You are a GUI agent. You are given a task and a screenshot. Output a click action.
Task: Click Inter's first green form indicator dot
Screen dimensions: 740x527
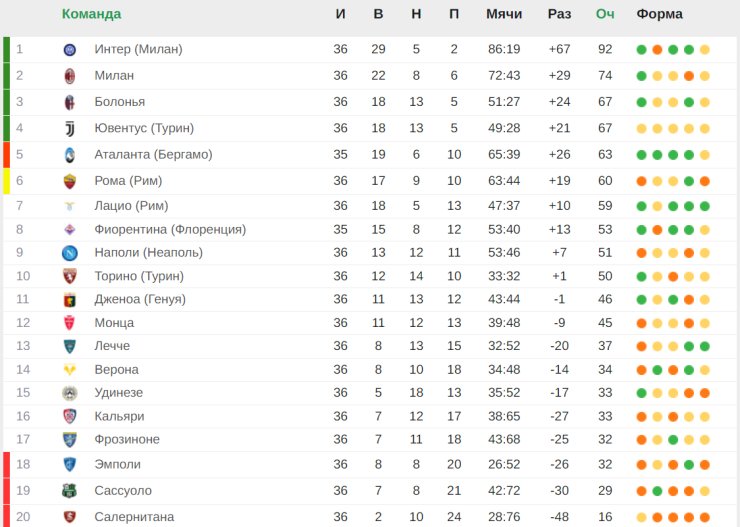pyautogui.click(x=642, y=49)
